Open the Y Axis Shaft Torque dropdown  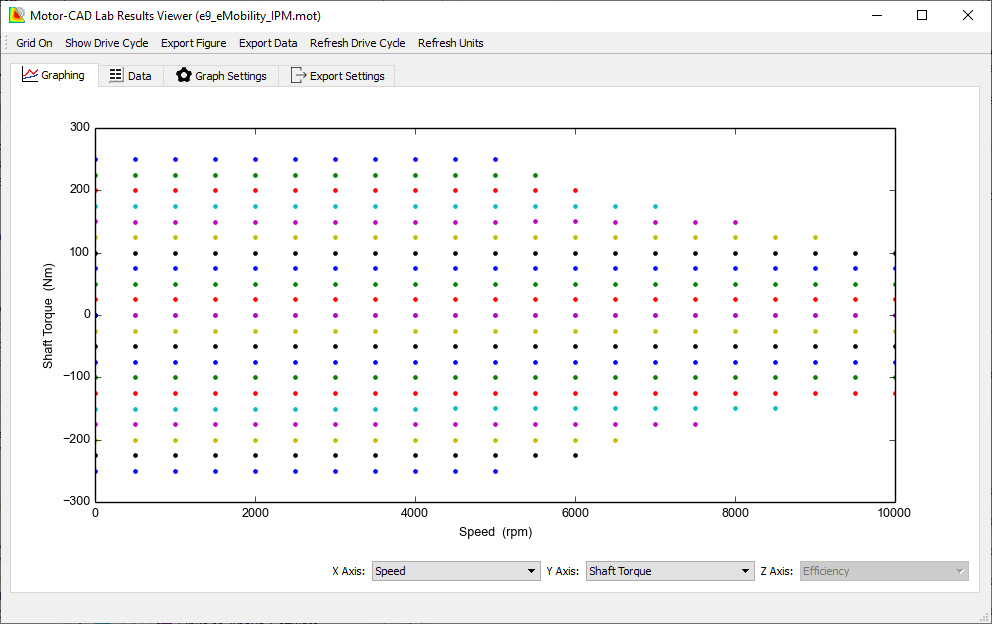(670, 571)
